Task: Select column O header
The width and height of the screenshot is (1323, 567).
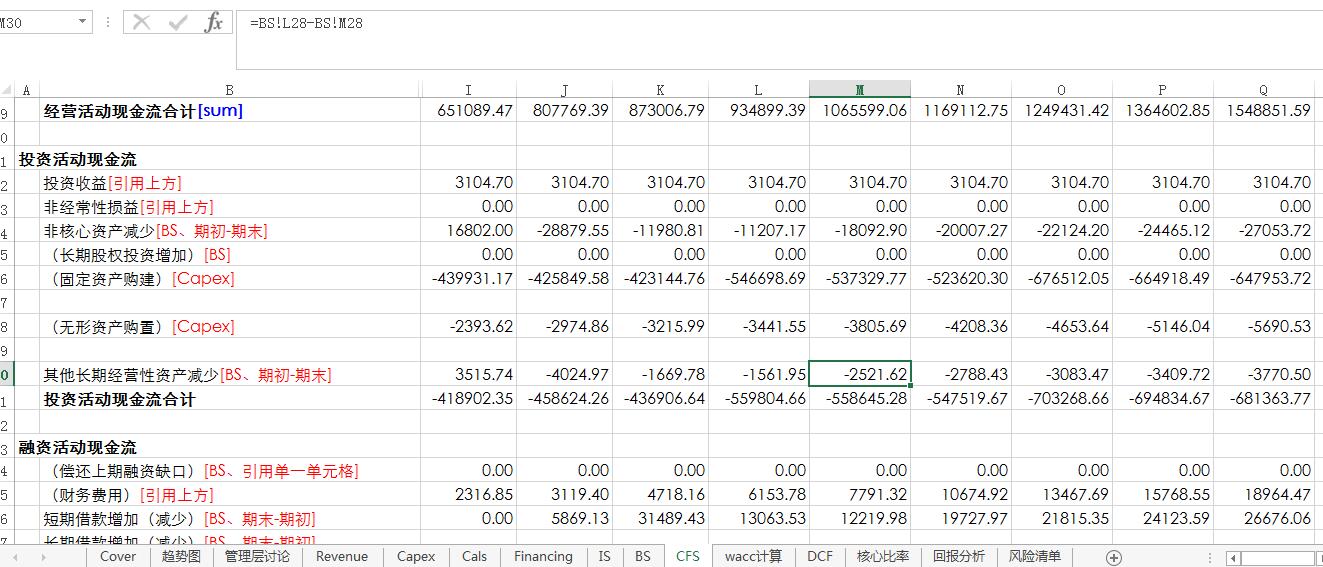Action: [1062, 90]
